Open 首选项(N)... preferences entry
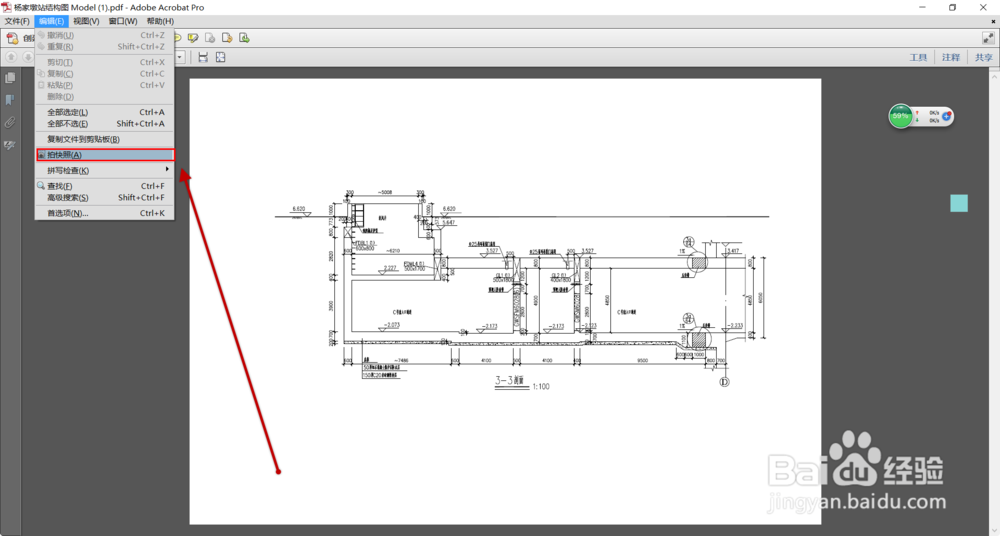 105,213
